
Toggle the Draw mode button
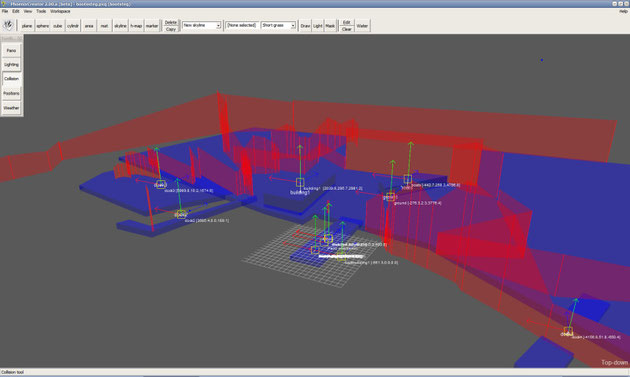(x=305, y=26)
